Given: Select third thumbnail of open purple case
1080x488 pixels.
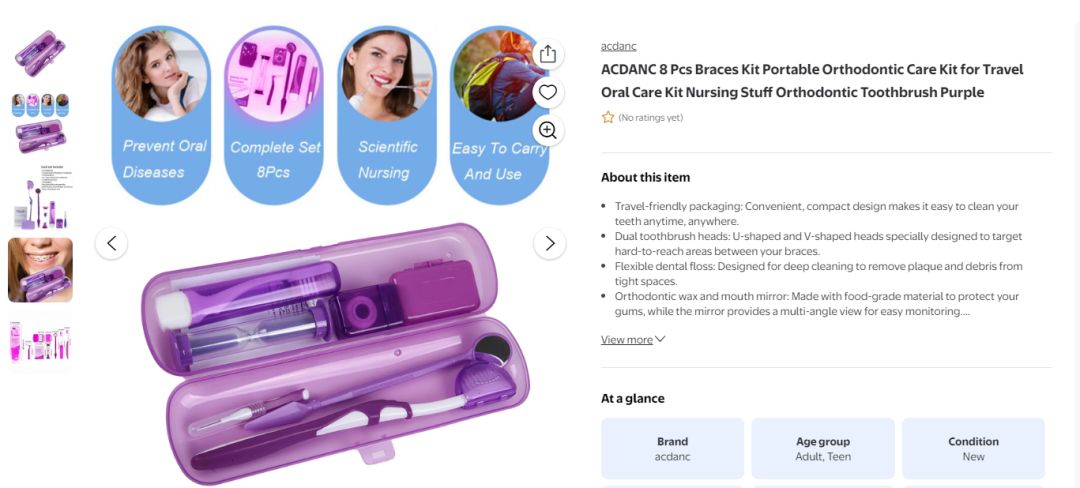Looking at the screenshot, I should pyautogui.click(x=40, y=136).
